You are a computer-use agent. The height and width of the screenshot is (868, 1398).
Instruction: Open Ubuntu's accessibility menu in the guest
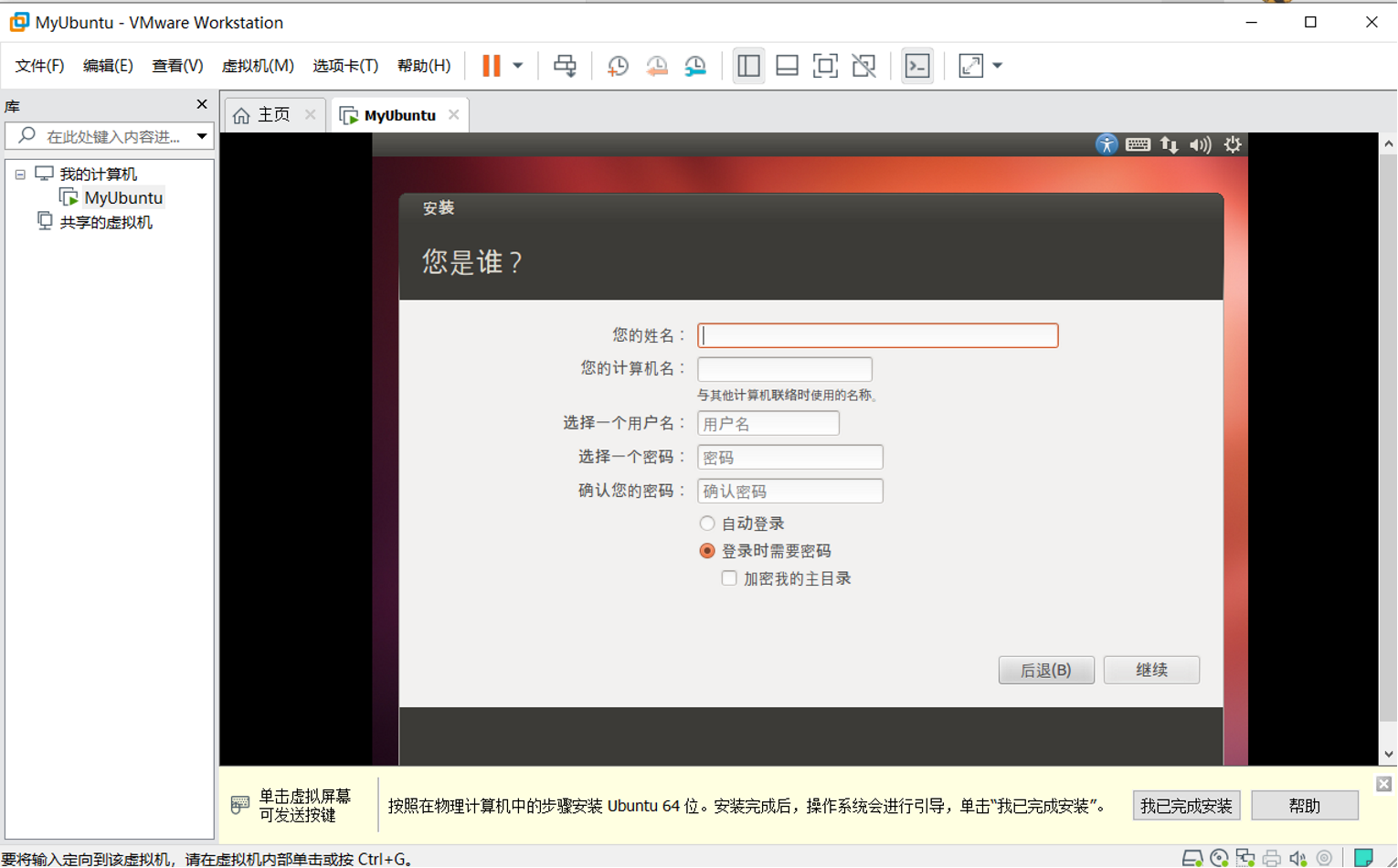[1107, 144]
